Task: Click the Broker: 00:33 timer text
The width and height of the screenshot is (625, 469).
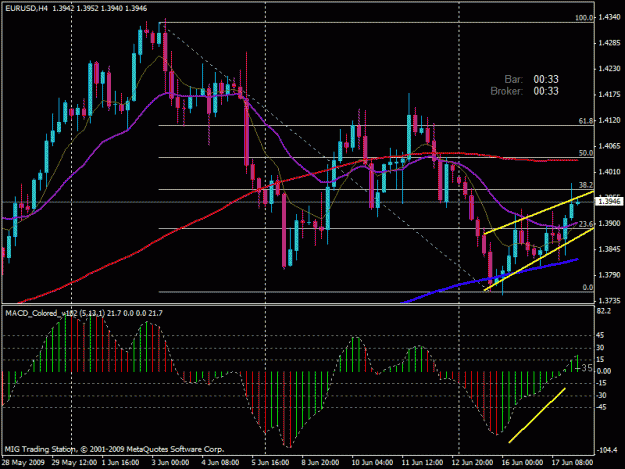Action: point(525,91)
